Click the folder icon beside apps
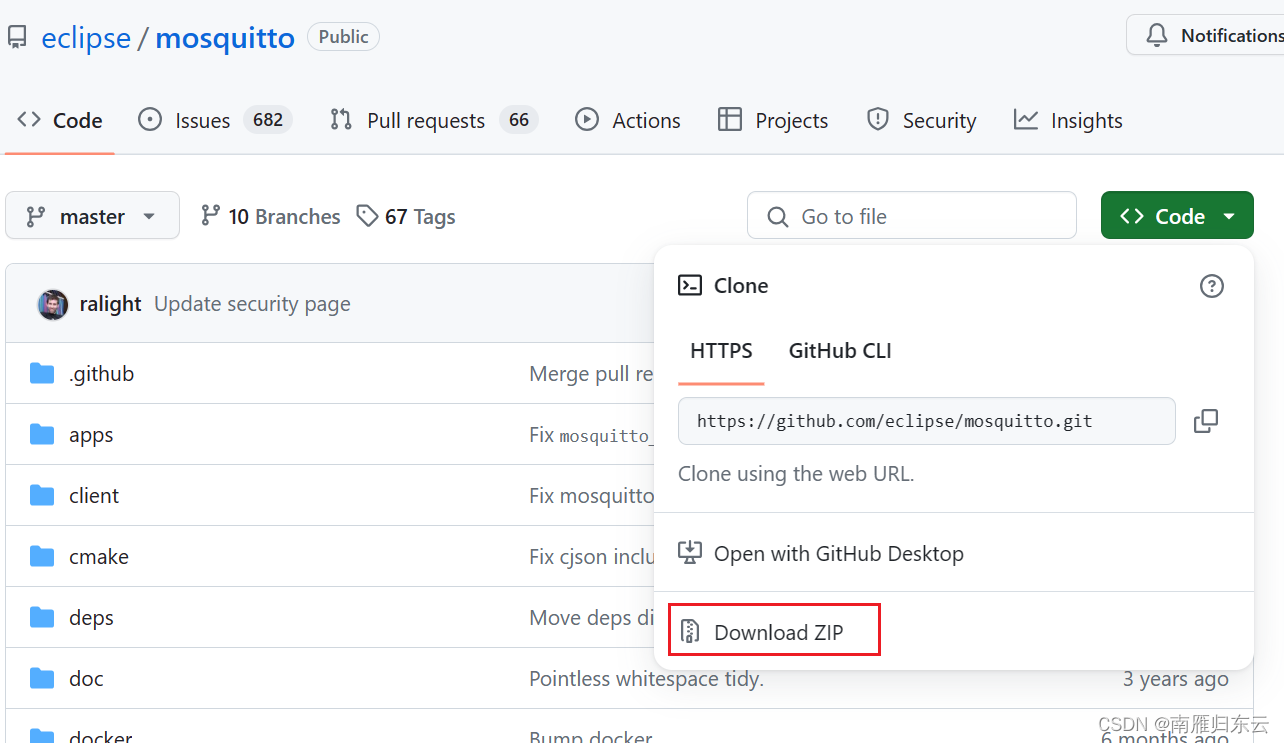 pyautogui.click(x=42, y=434)
